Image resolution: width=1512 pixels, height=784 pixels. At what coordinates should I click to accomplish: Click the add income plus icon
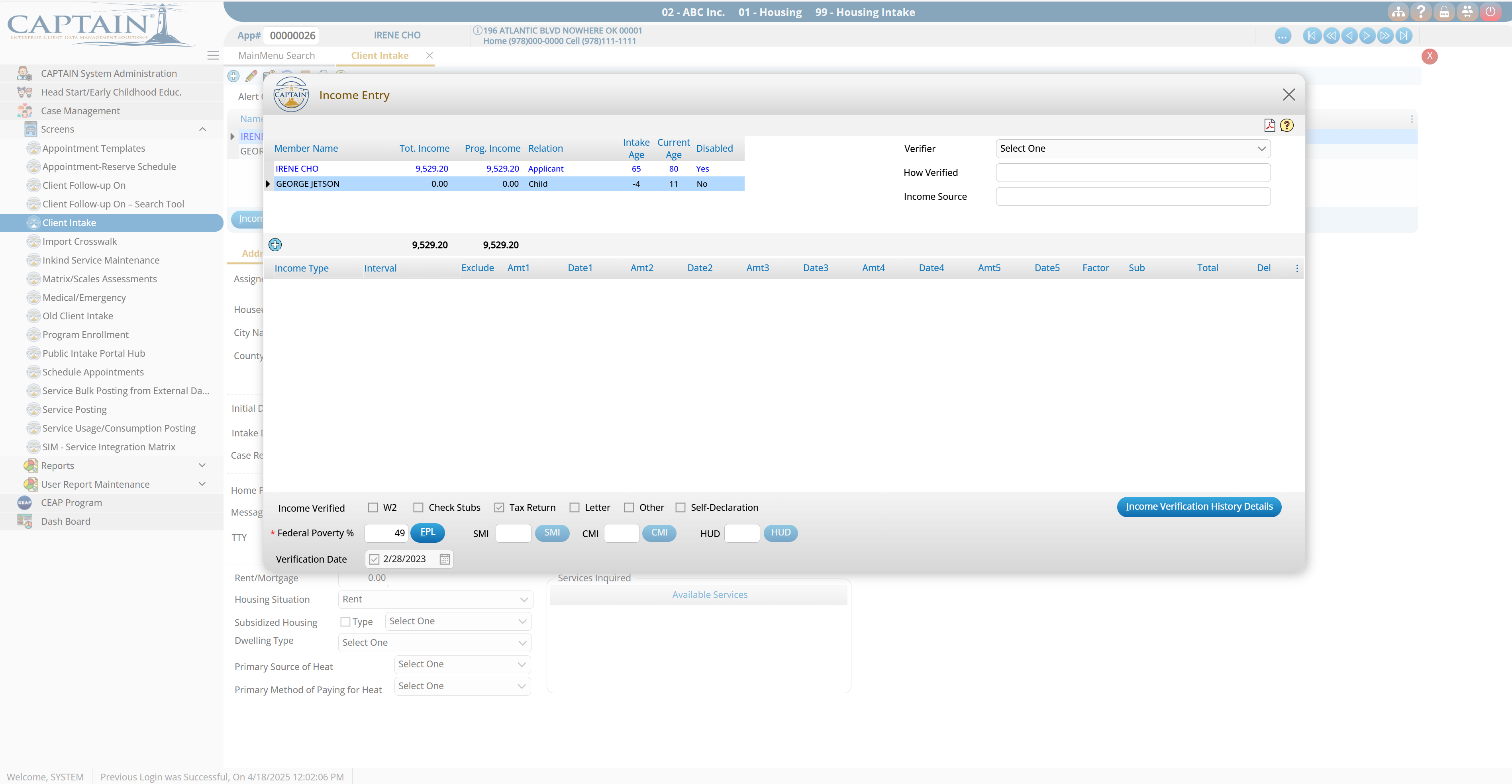(275, 244)
